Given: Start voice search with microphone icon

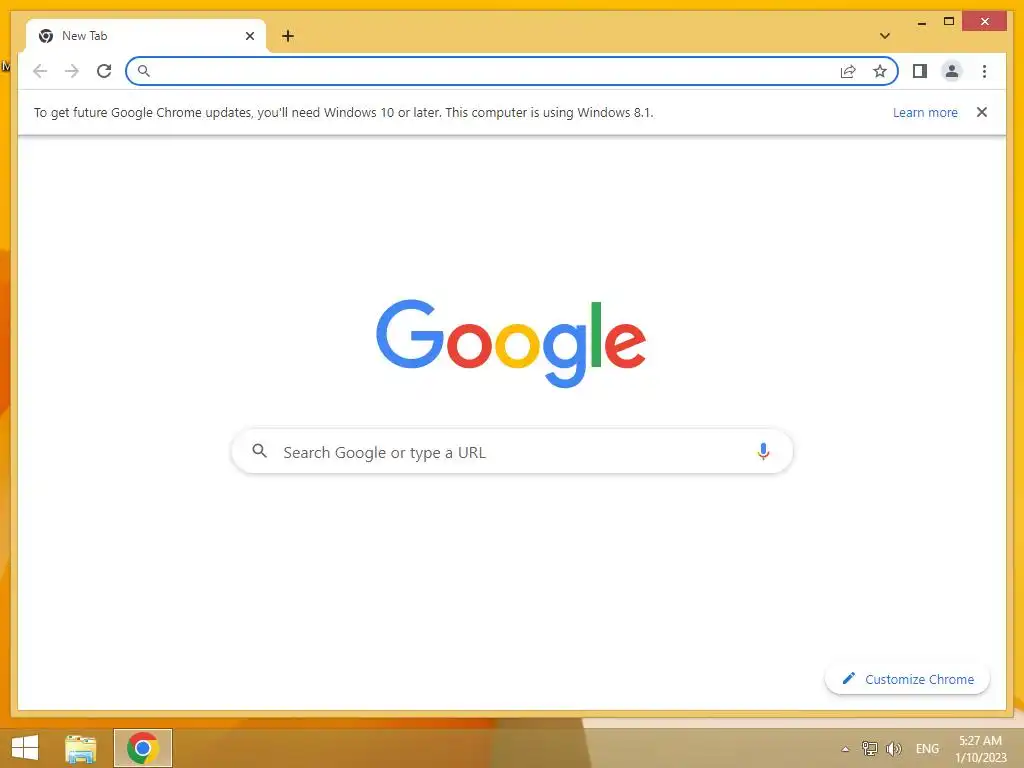Looking at the screenshot, I should point(763,451).
